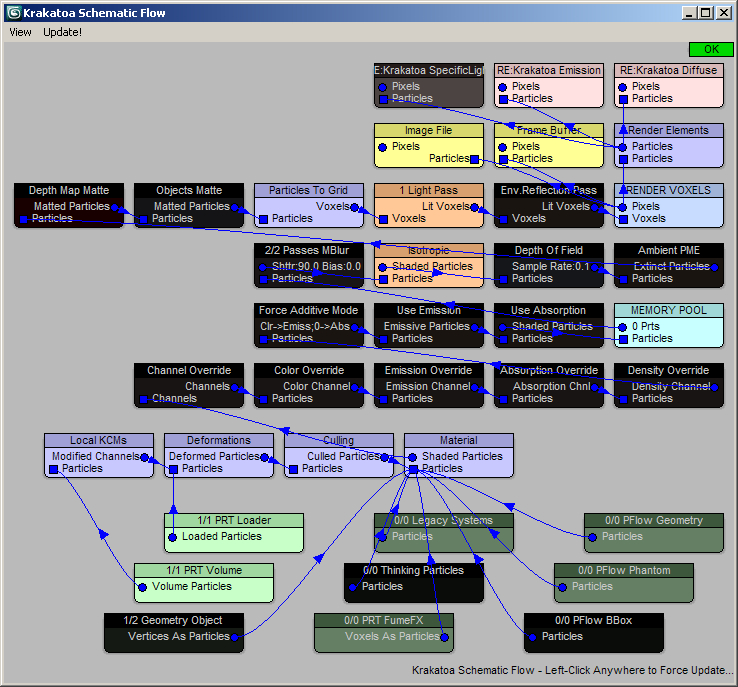This screenshot has height=687, width=738.
Task: Click Vertices As Particles socket in Geometry Object
Action: pyautogui.click(x=234, y=637)
